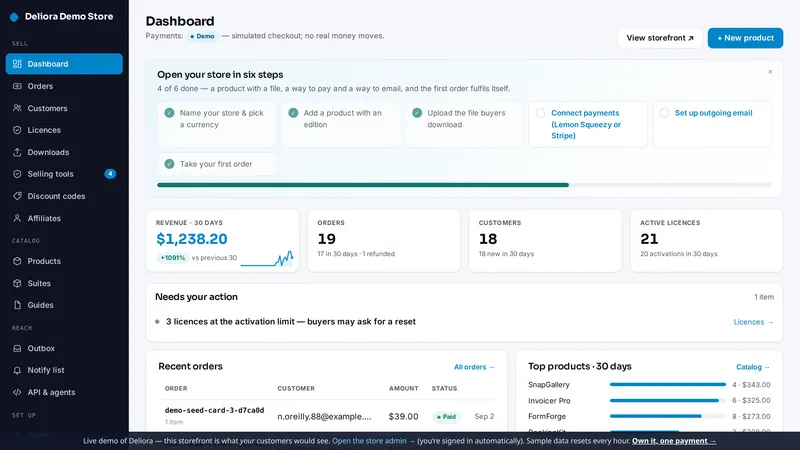The image size is (800, 450).
Task: Click the Selling tools badge showing 4
Action: [x=110, y=174]
